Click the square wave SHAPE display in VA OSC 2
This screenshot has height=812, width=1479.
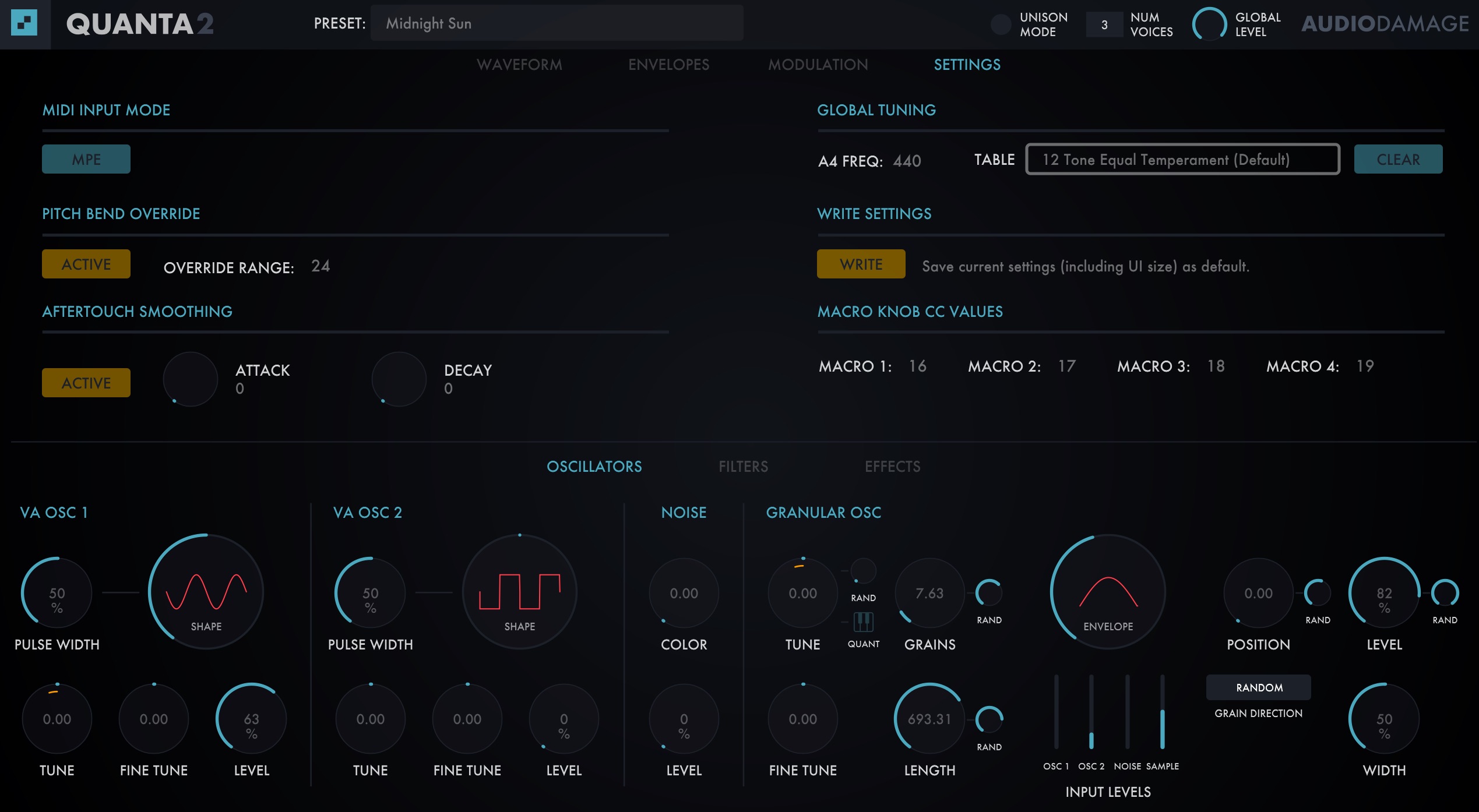point(519,591)
